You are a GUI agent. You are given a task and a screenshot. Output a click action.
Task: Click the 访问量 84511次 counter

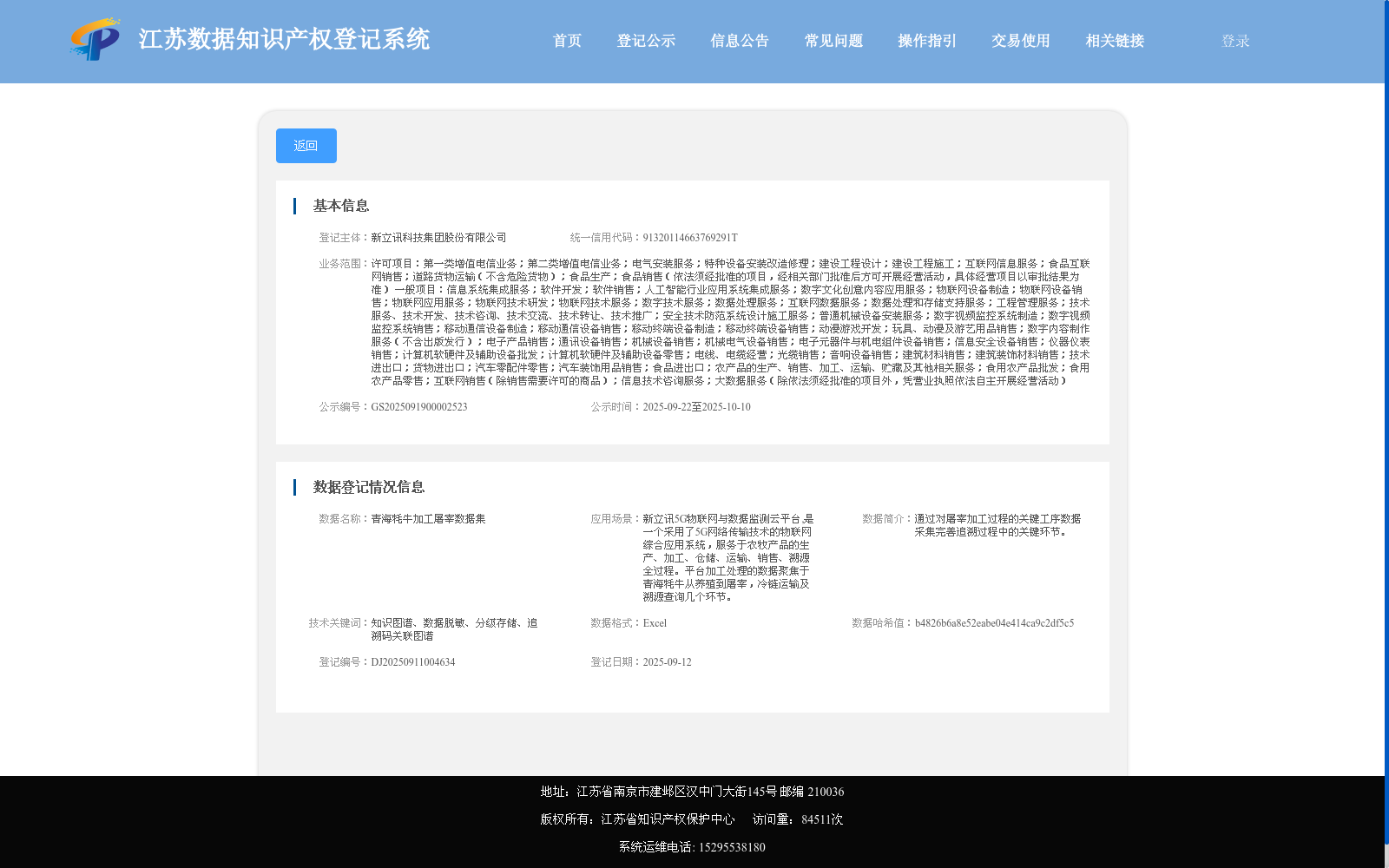click(798, 819)
